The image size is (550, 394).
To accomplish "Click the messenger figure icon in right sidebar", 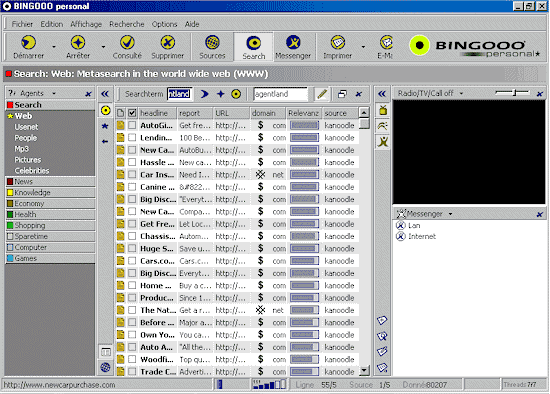I will [x=383, y=142].
